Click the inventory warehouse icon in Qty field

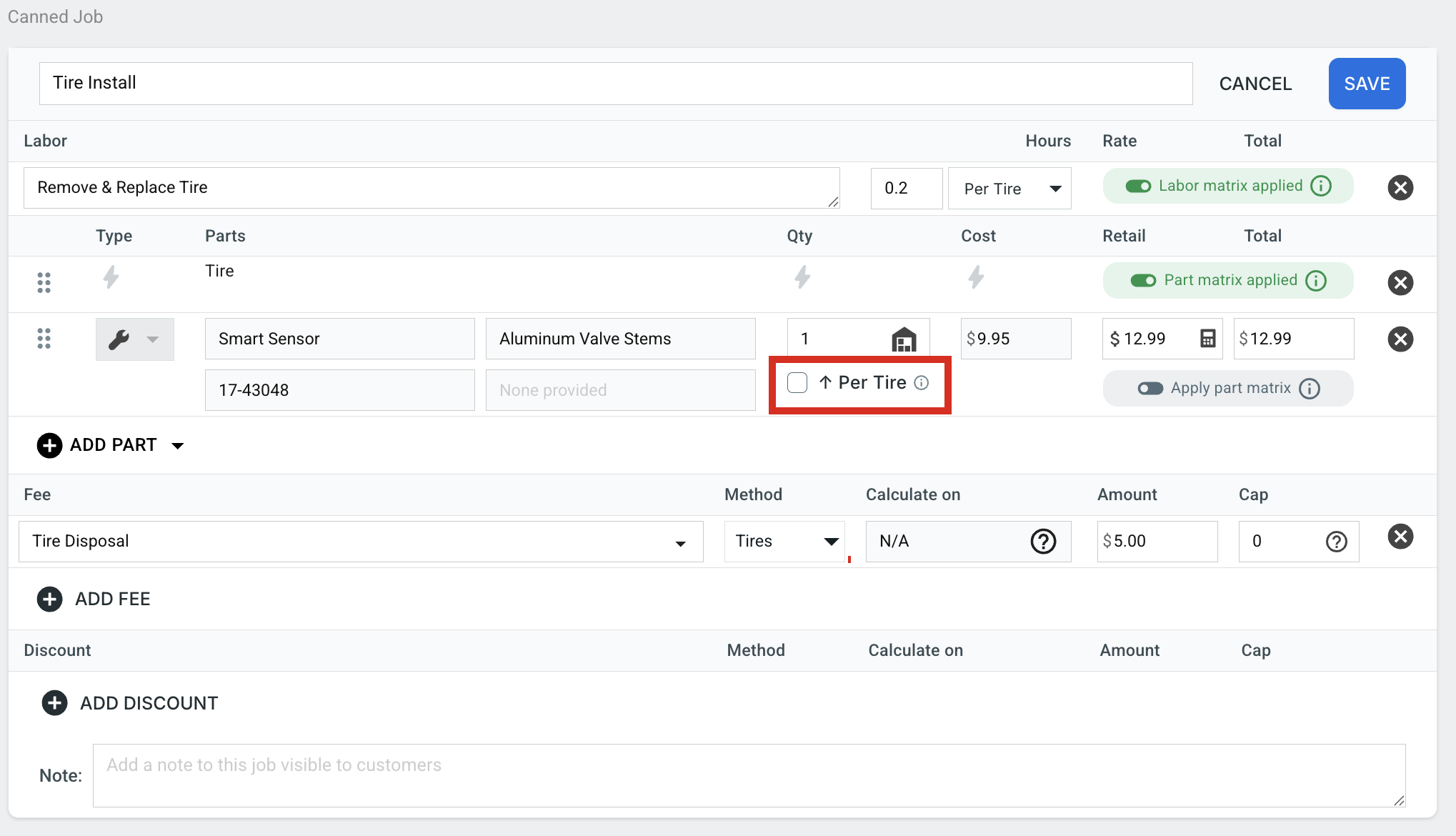pyautogui.click(x=904, y=339)
